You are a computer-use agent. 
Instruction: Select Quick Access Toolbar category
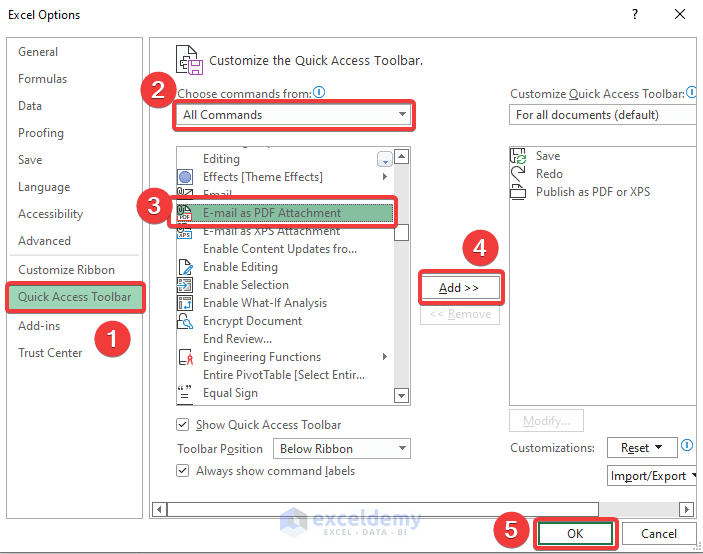(x=75, y=297)
